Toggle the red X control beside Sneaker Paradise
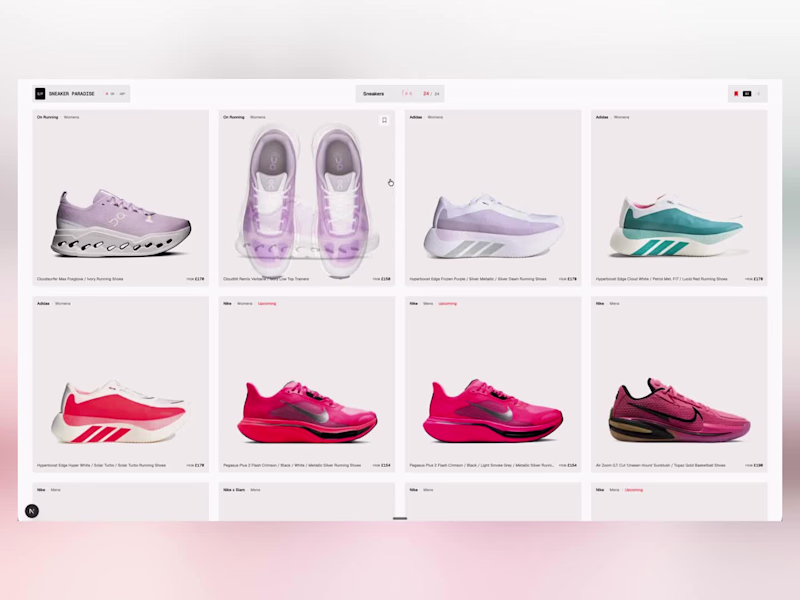The image size is (800, 600). point(107,94)
